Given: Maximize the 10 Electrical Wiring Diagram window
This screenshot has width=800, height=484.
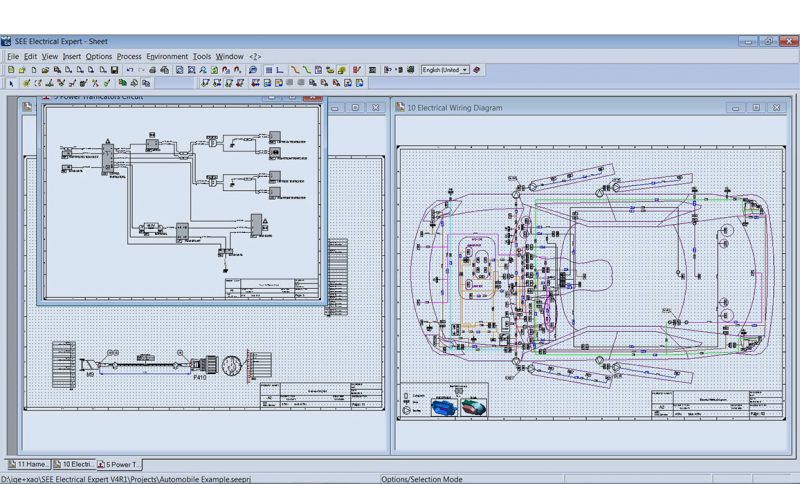Looking at the screenshot, I should pos(756,108).
